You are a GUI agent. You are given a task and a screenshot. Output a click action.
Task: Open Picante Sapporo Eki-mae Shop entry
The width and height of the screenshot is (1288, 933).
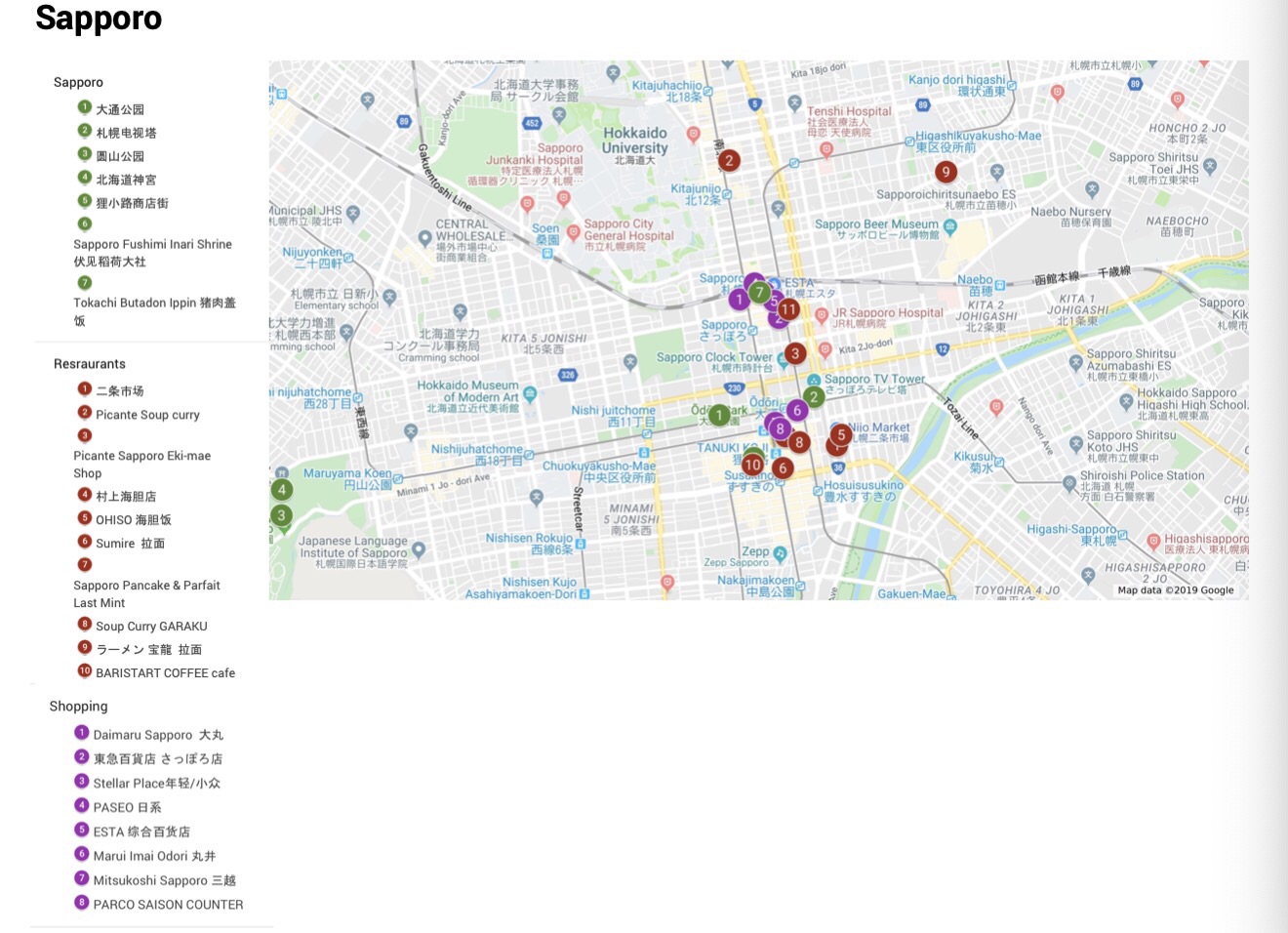point(141,465)
